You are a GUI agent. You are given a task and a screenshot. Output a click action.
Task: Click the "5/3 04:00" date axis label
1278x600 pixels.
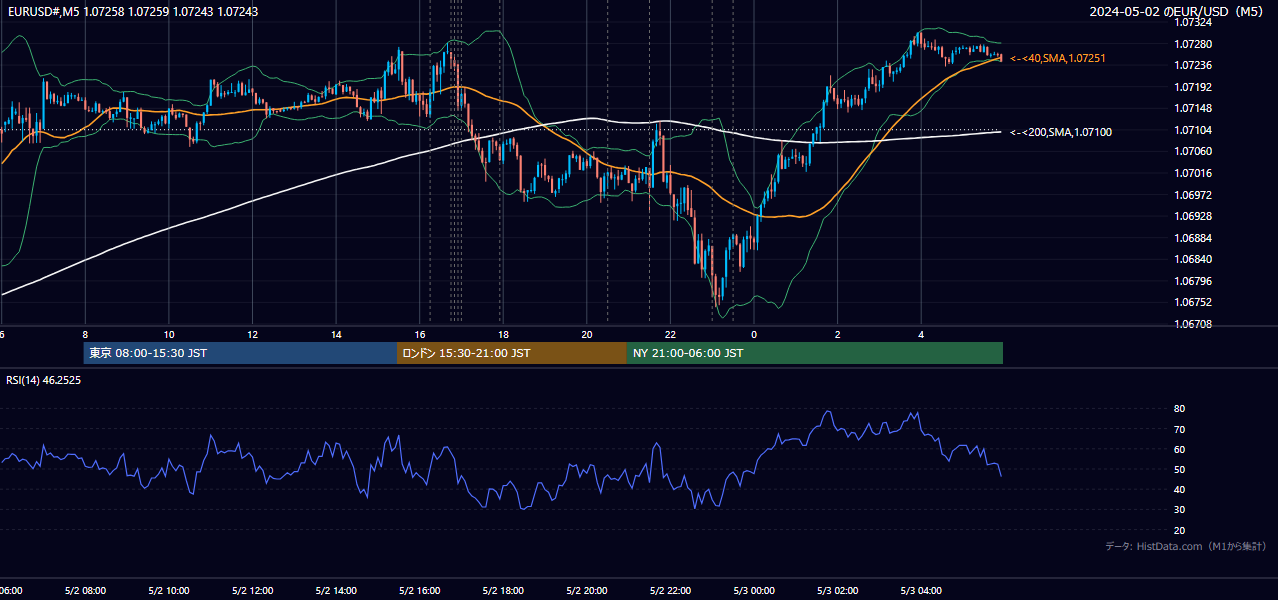click(921, 591)
